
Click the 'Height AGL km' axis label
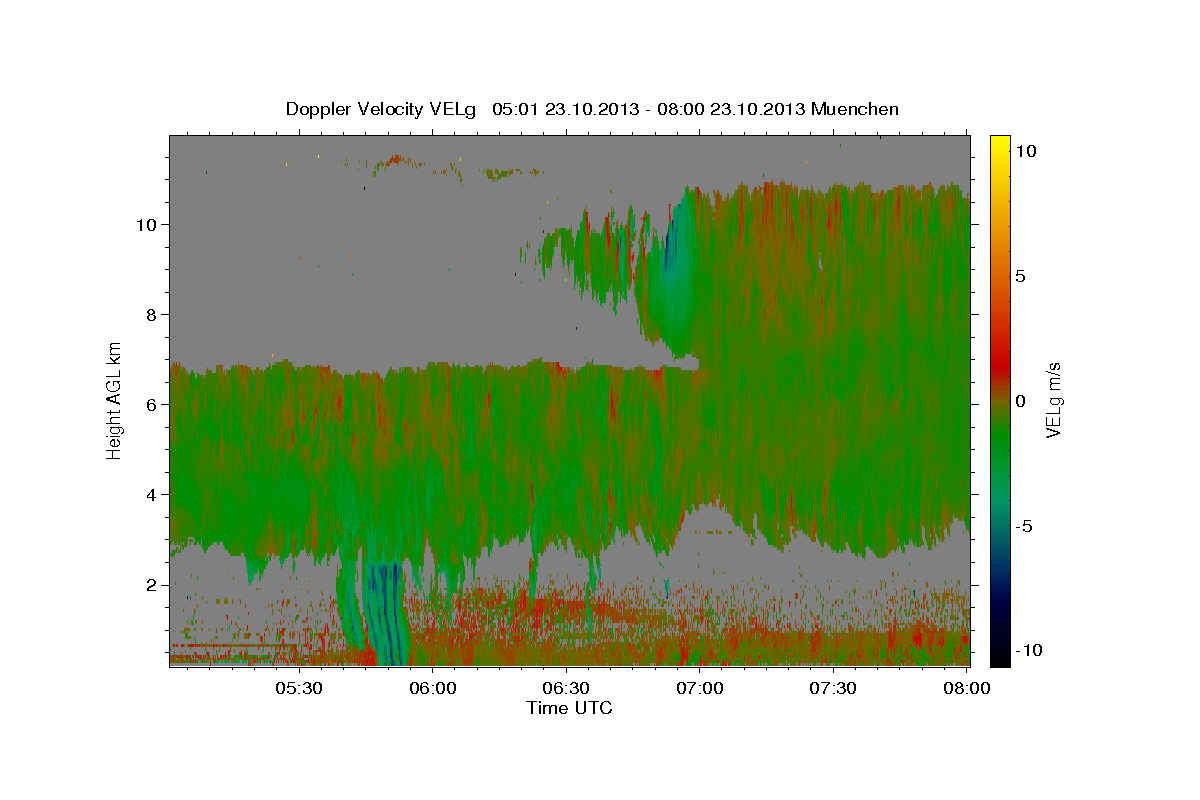click(x=115, y=399)
